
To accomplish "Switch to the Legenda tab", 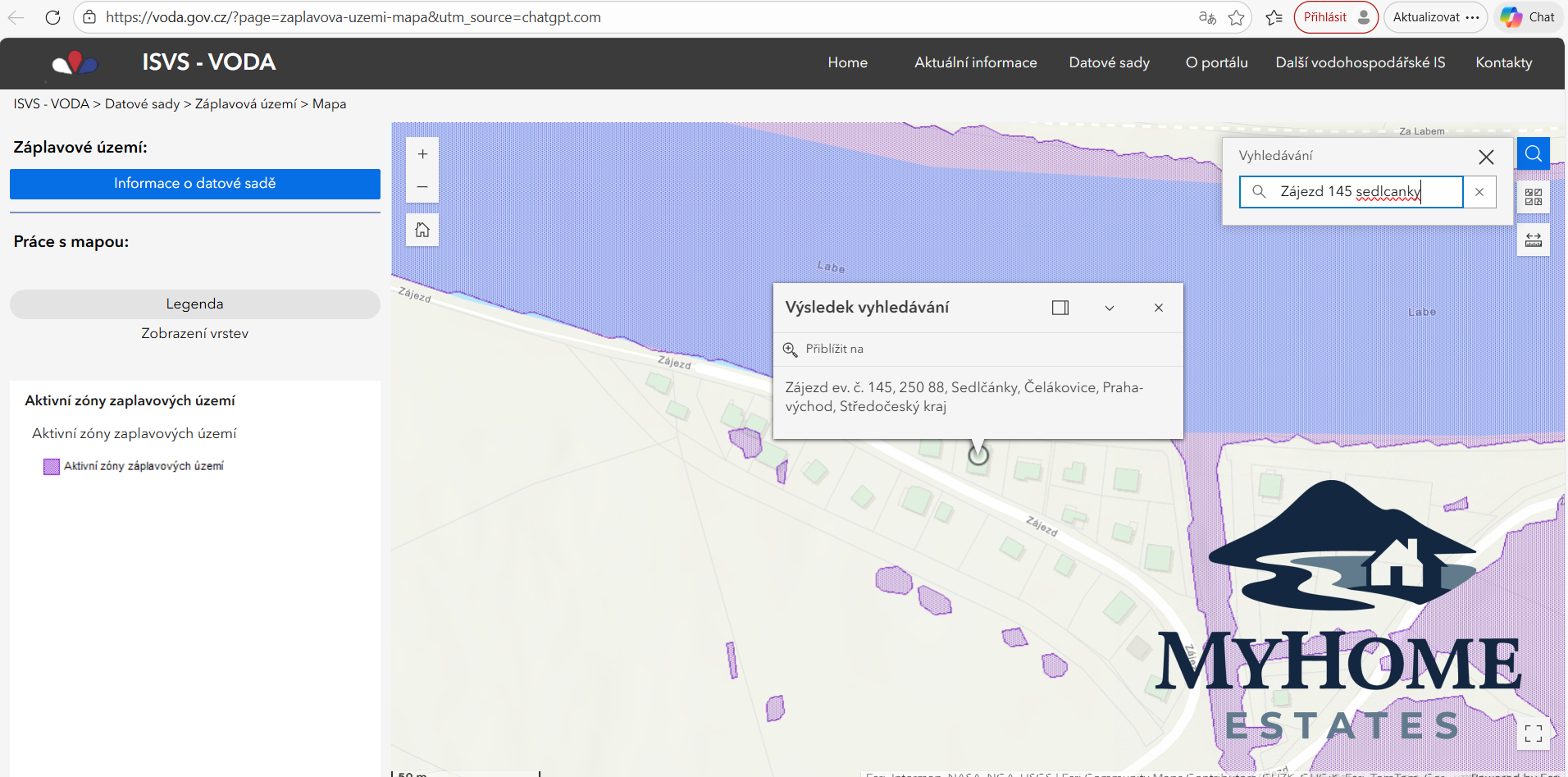I will pyautogui.click(x=195, y=304).
